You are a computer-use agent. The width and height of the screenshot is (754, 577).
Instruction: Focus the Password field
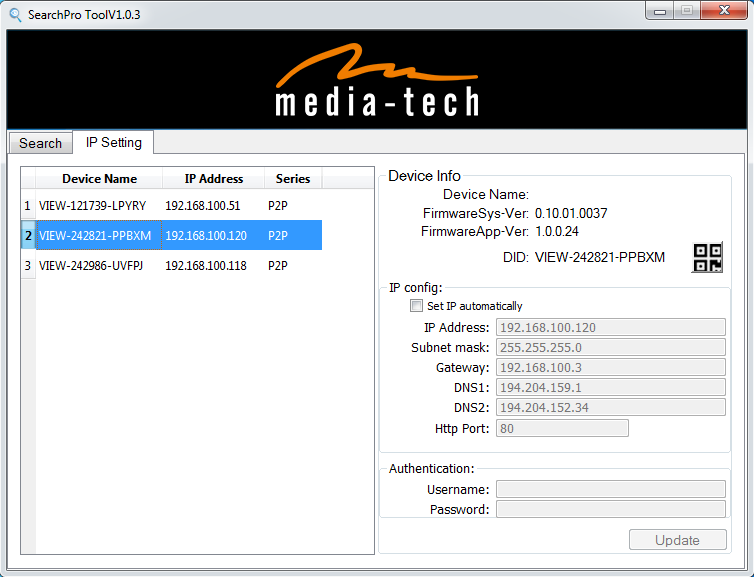[x=611, y=509]
